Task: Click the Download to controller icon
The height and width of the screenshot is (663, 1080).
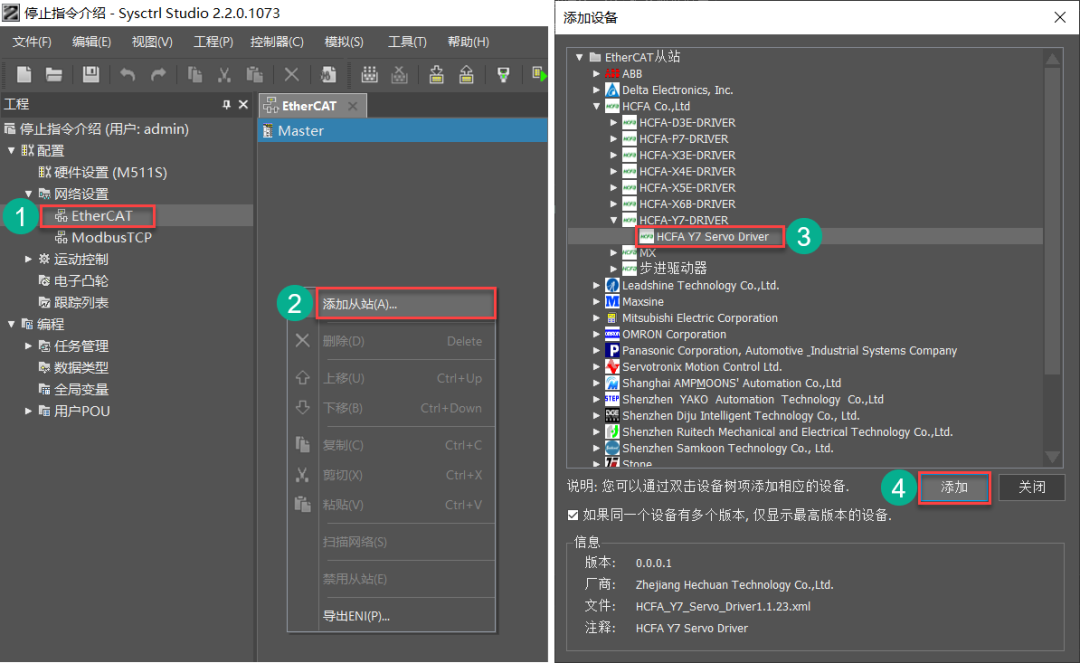Action: 436,74
